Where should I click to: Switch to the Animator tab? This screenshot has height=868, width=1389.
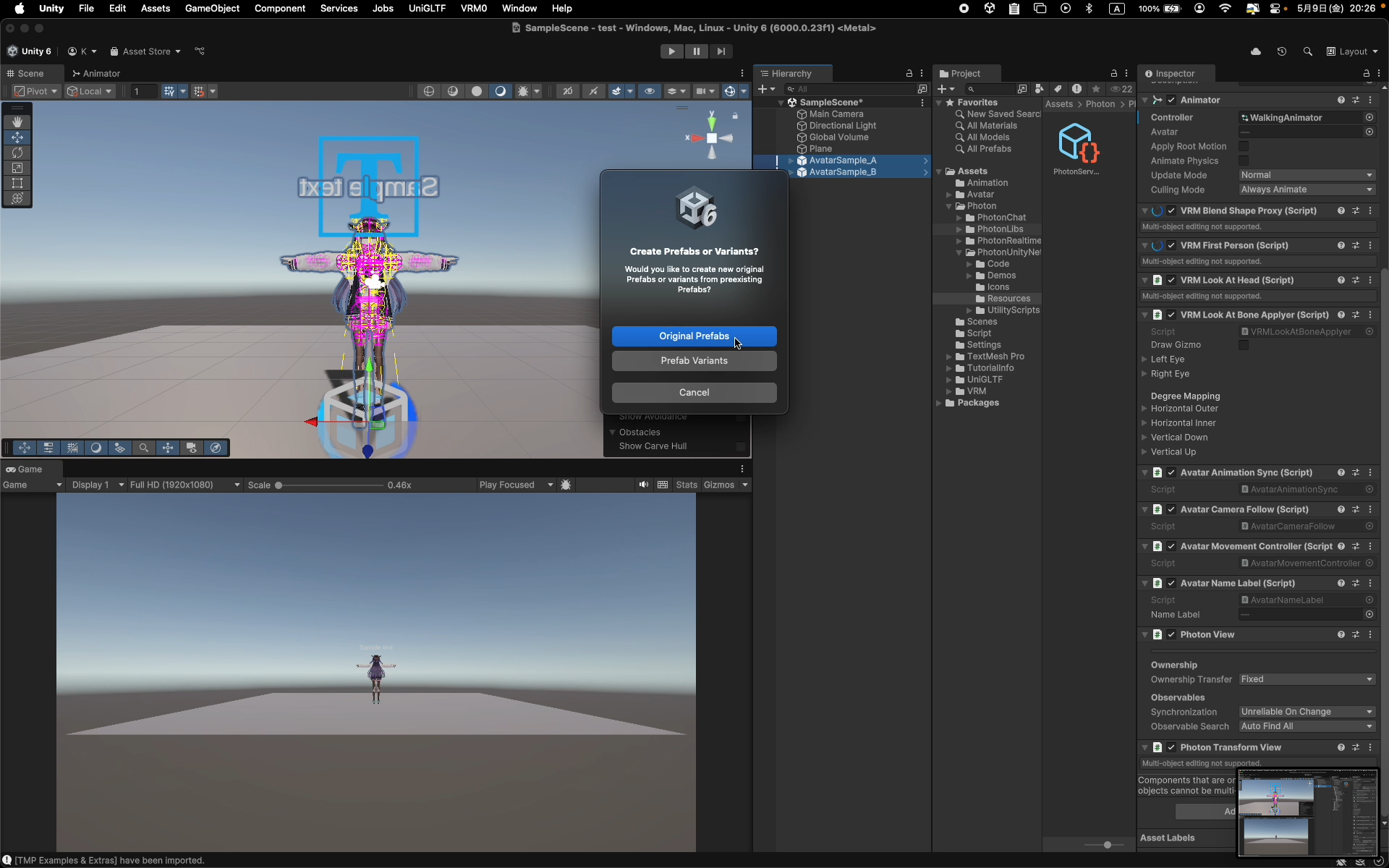pos(96,74)
